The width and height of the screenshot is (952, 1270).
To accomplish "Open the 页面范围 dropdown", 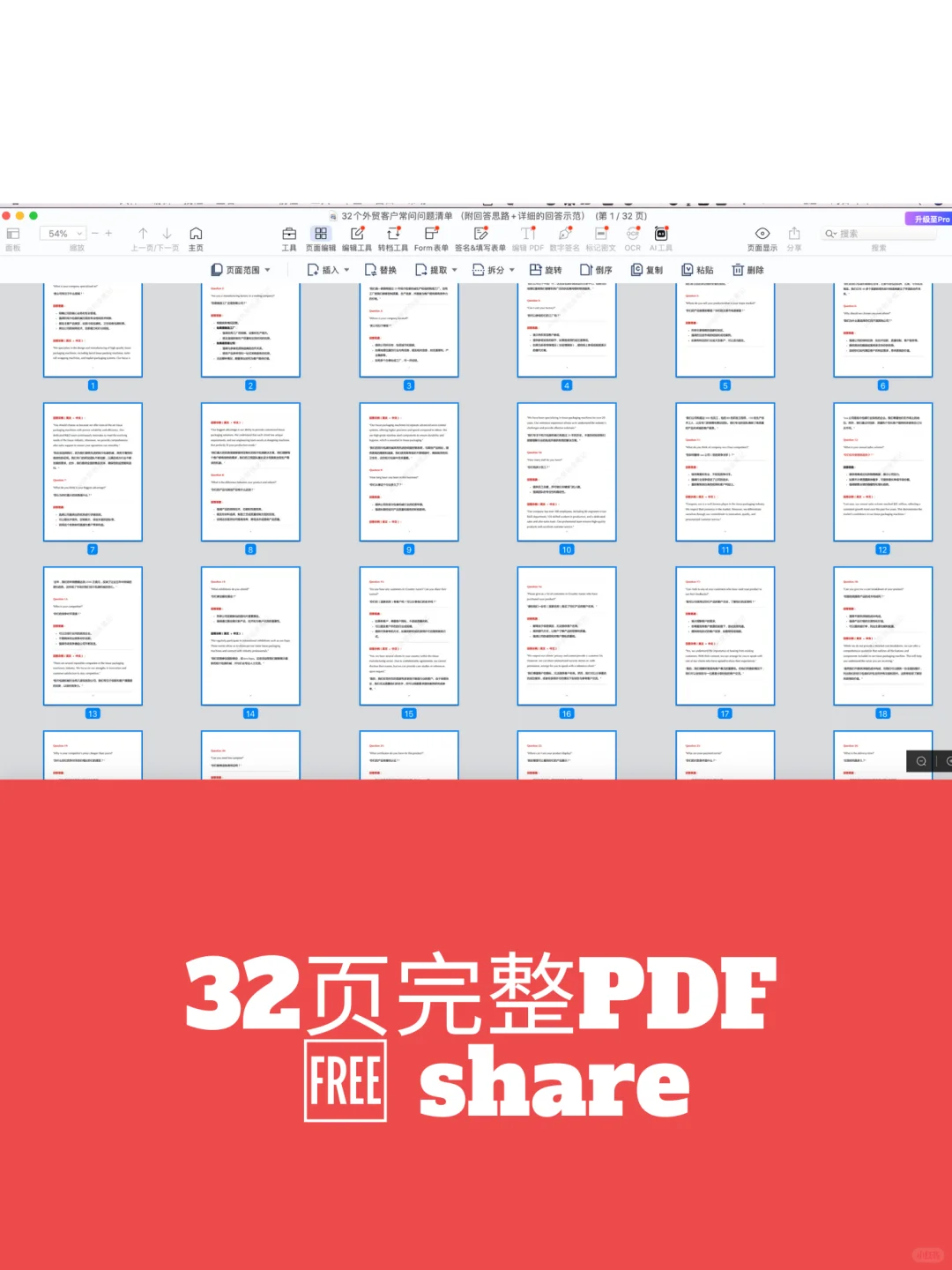I will coord(238,270).
